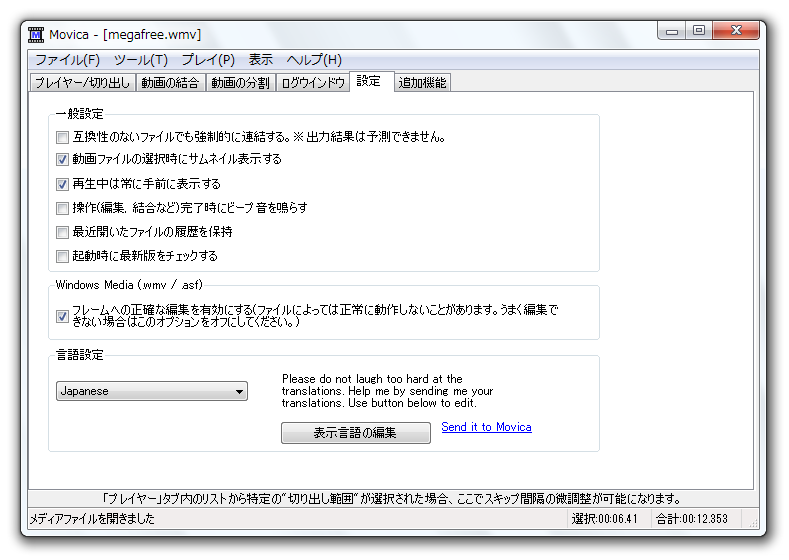The width and height of the screenshot is (789, 560).
Task: Click the 一般設定 group label
Action: pyautogui.click(x=80, y=114)
